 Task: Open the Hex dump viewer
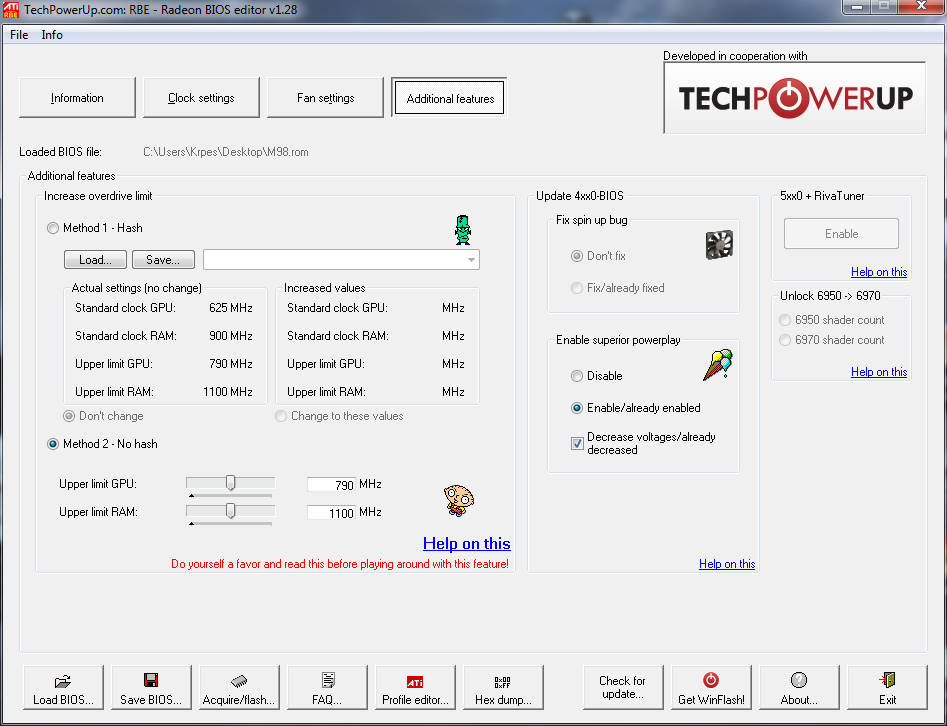tap(502, 688)
